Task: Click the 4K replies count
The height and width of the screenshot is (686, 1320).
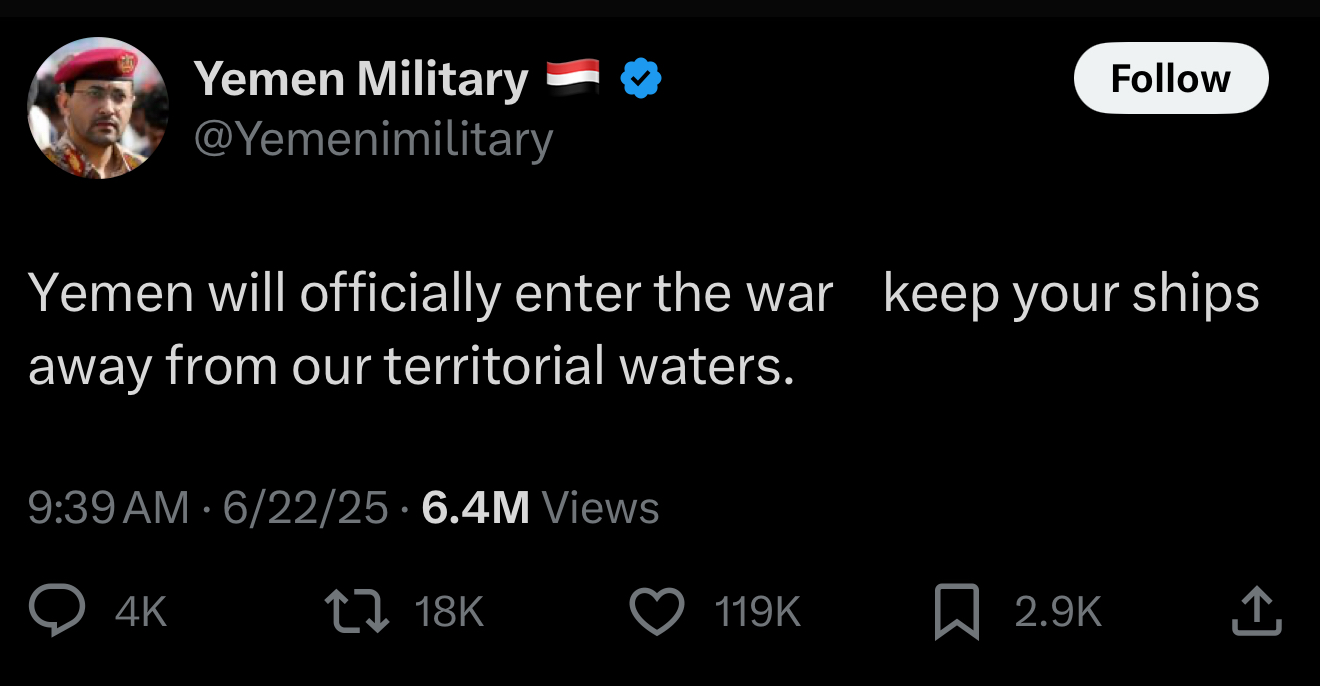Action: [141, 612]
